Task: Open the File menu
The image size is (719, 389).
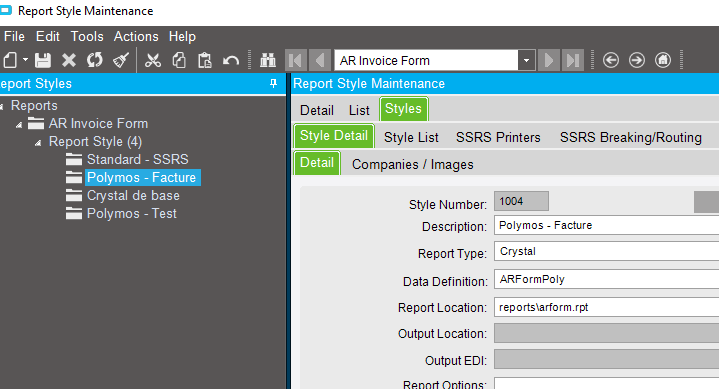Action: click(14, 36)
